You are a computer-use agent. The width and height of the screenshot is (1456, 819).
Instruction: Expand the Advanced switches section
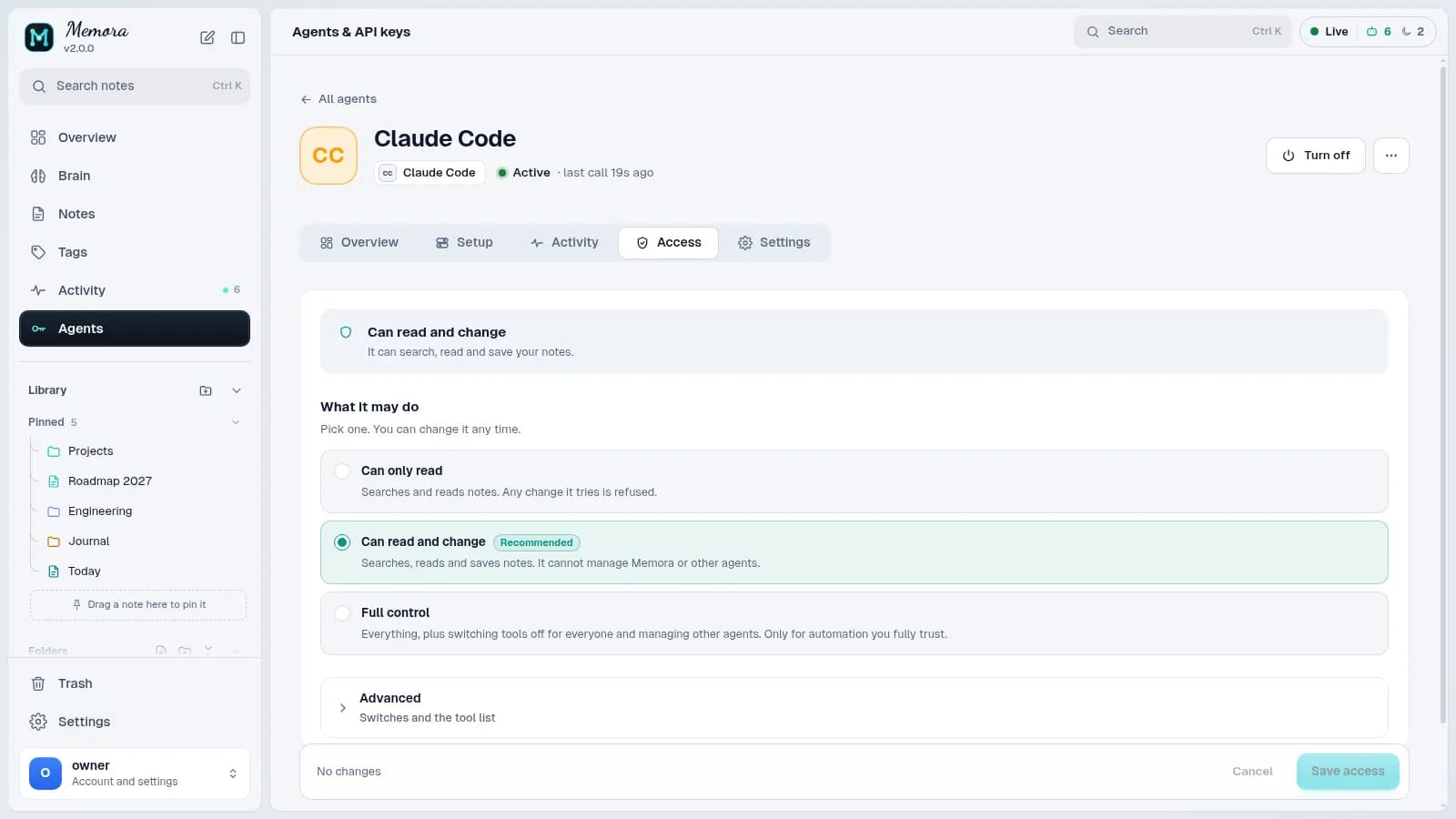coord(854,707)
